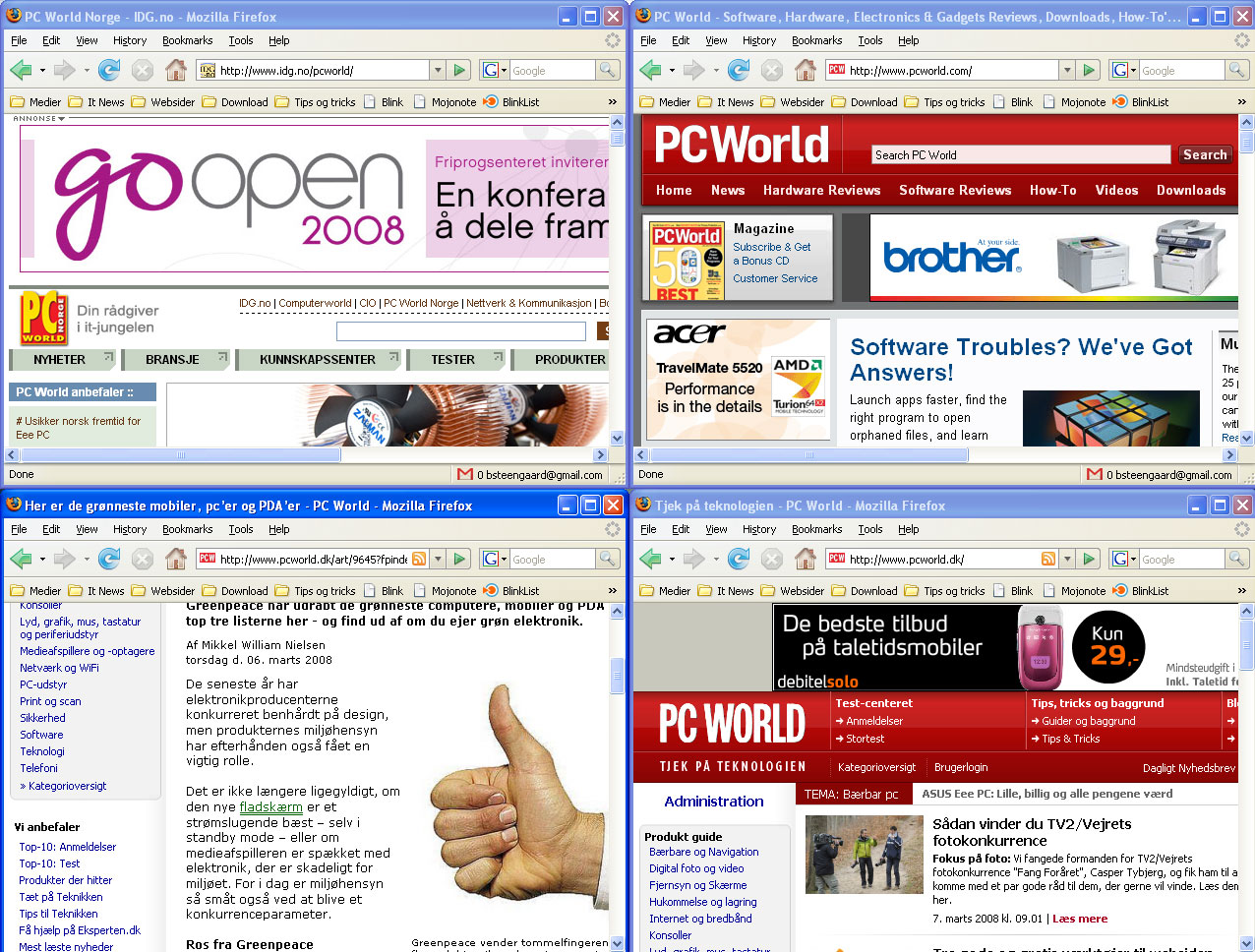Show hidden bookmarks chevron in PC World Norge window

pos(613,102)
